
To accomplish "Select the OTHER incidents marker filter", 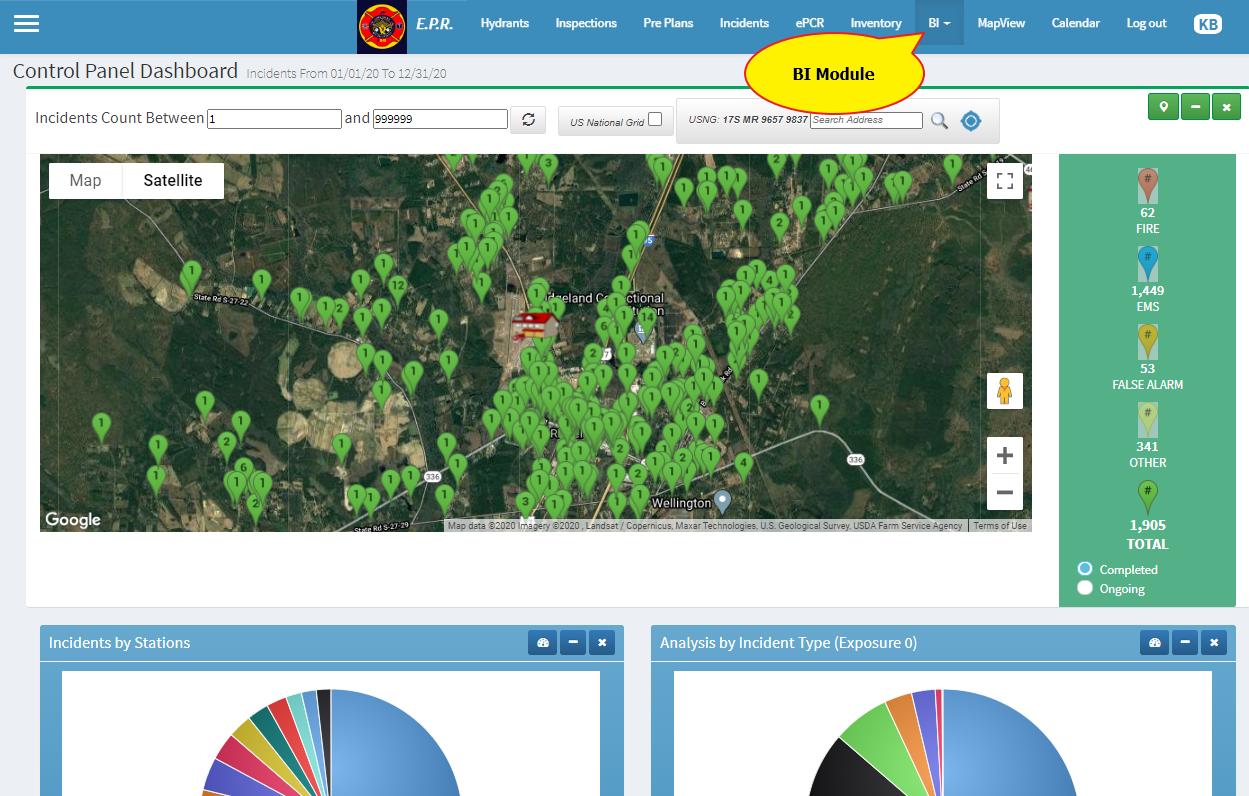I will 1147,420.
